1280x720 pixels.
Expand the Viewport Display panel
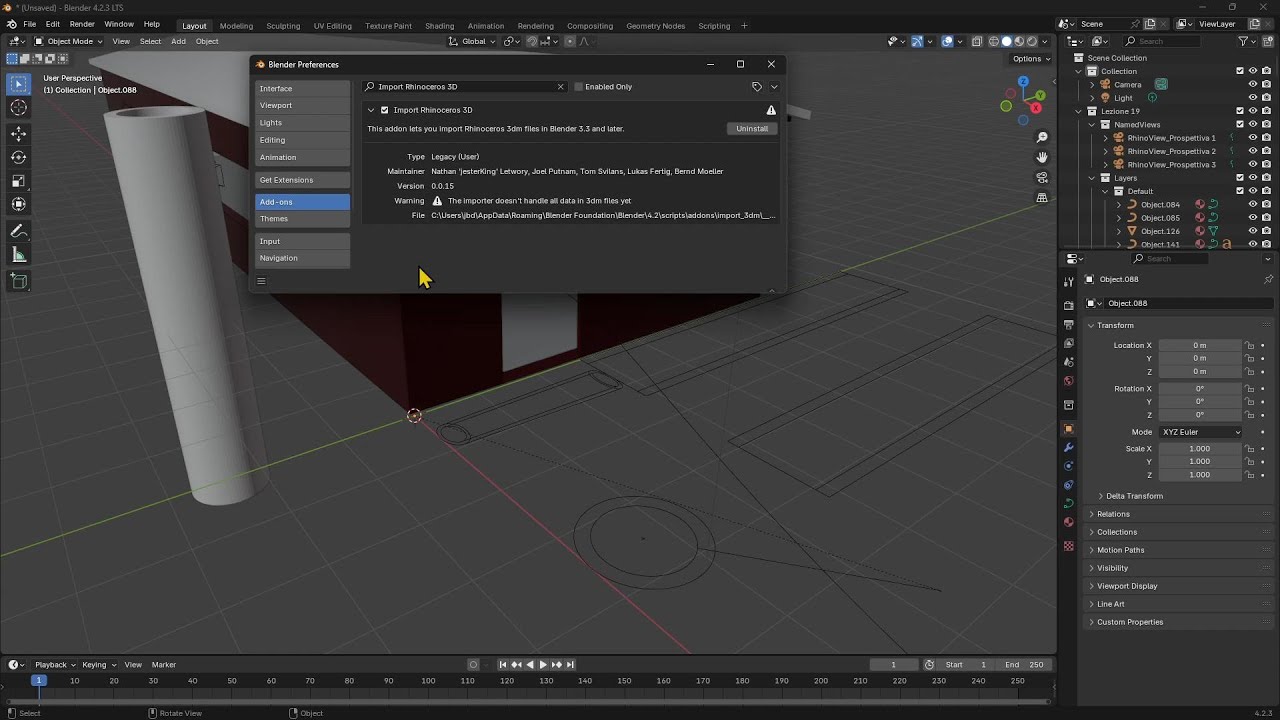1127,586
